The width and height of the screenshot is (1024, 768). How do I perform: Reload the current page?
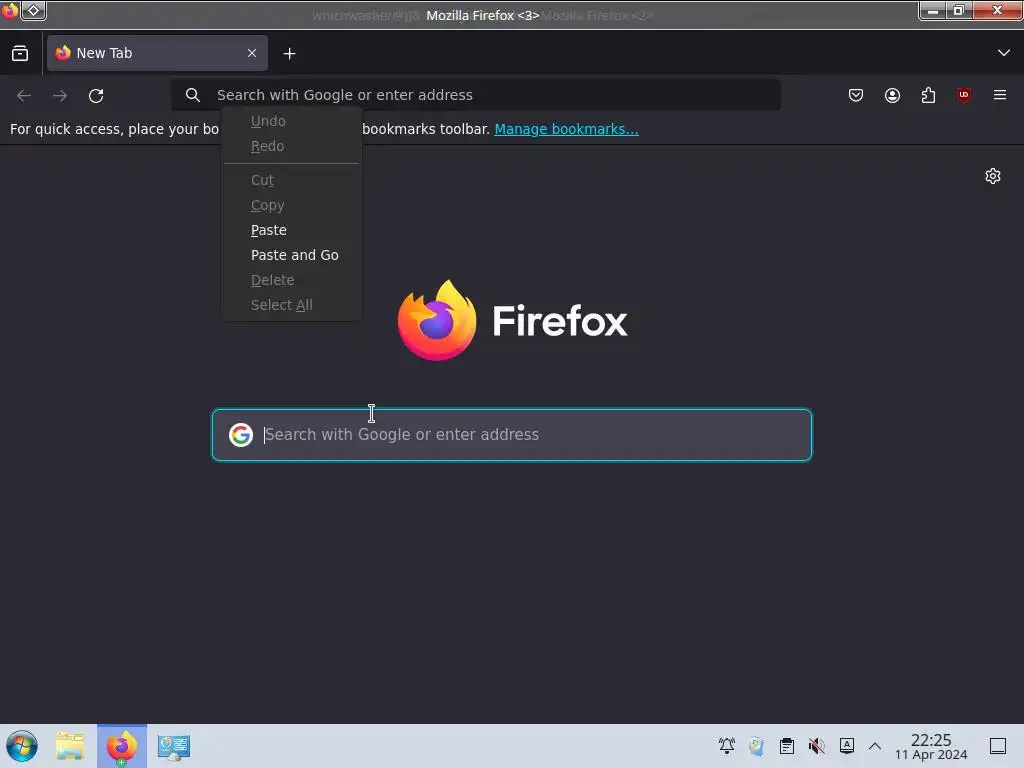tap(96, 95)
